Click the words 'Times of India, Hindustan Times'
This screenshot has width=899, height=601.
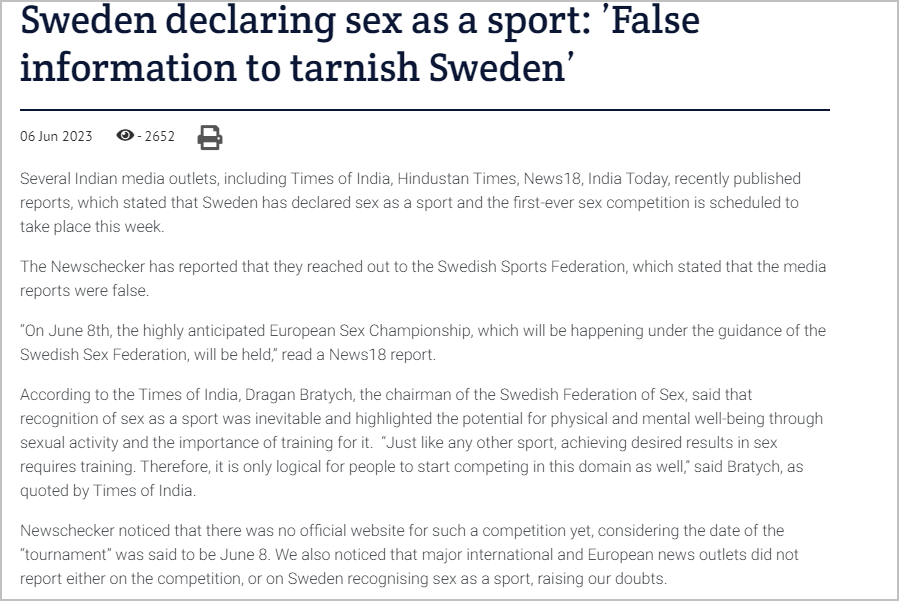coord(404,179)
